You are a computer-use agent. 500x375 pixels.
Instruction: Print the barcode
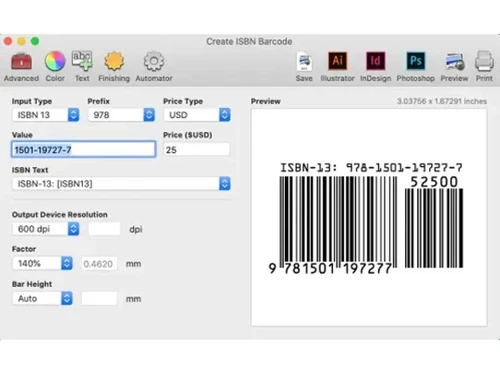pyautogui.click(x=484, y=67)
